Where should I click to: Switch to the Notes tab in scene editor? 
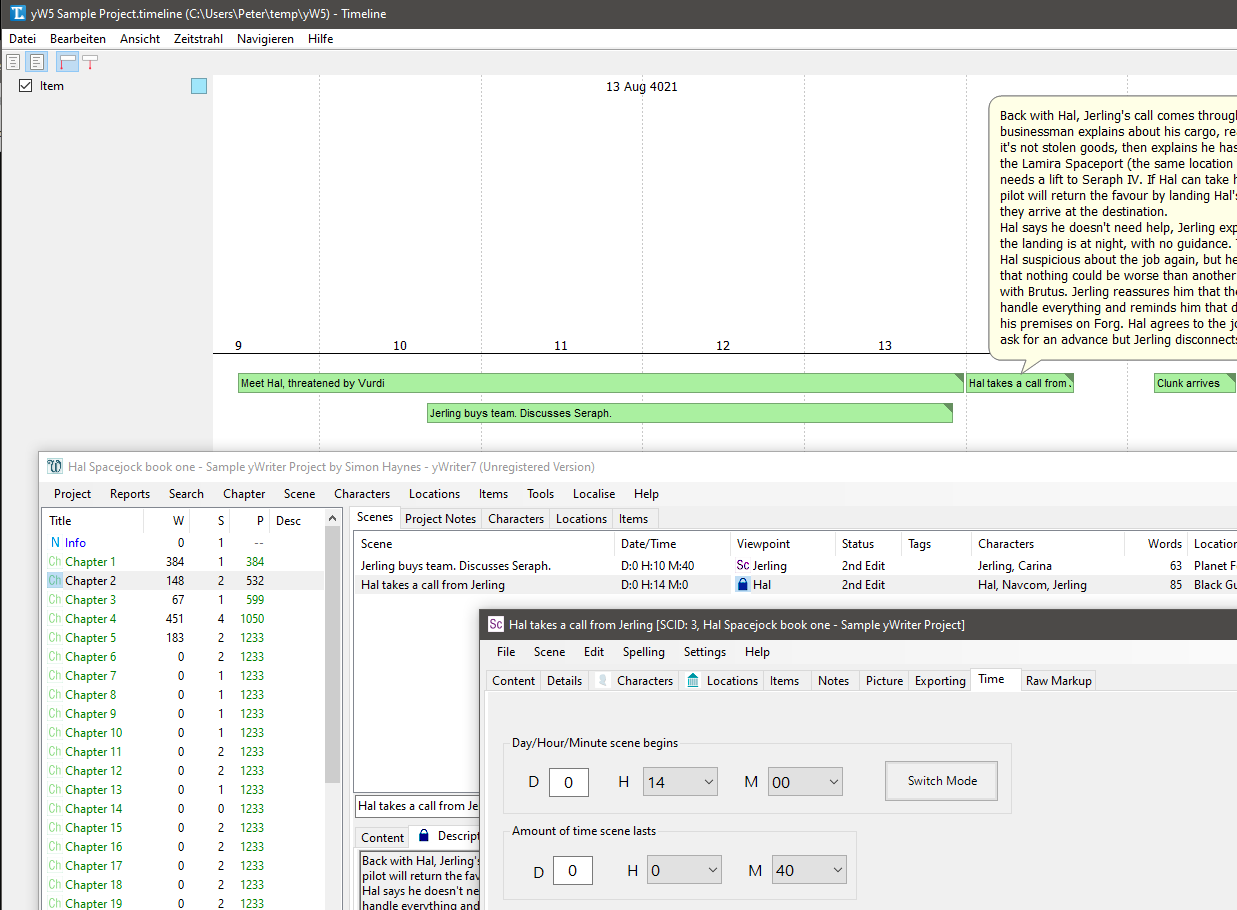[x=833, y=681]
